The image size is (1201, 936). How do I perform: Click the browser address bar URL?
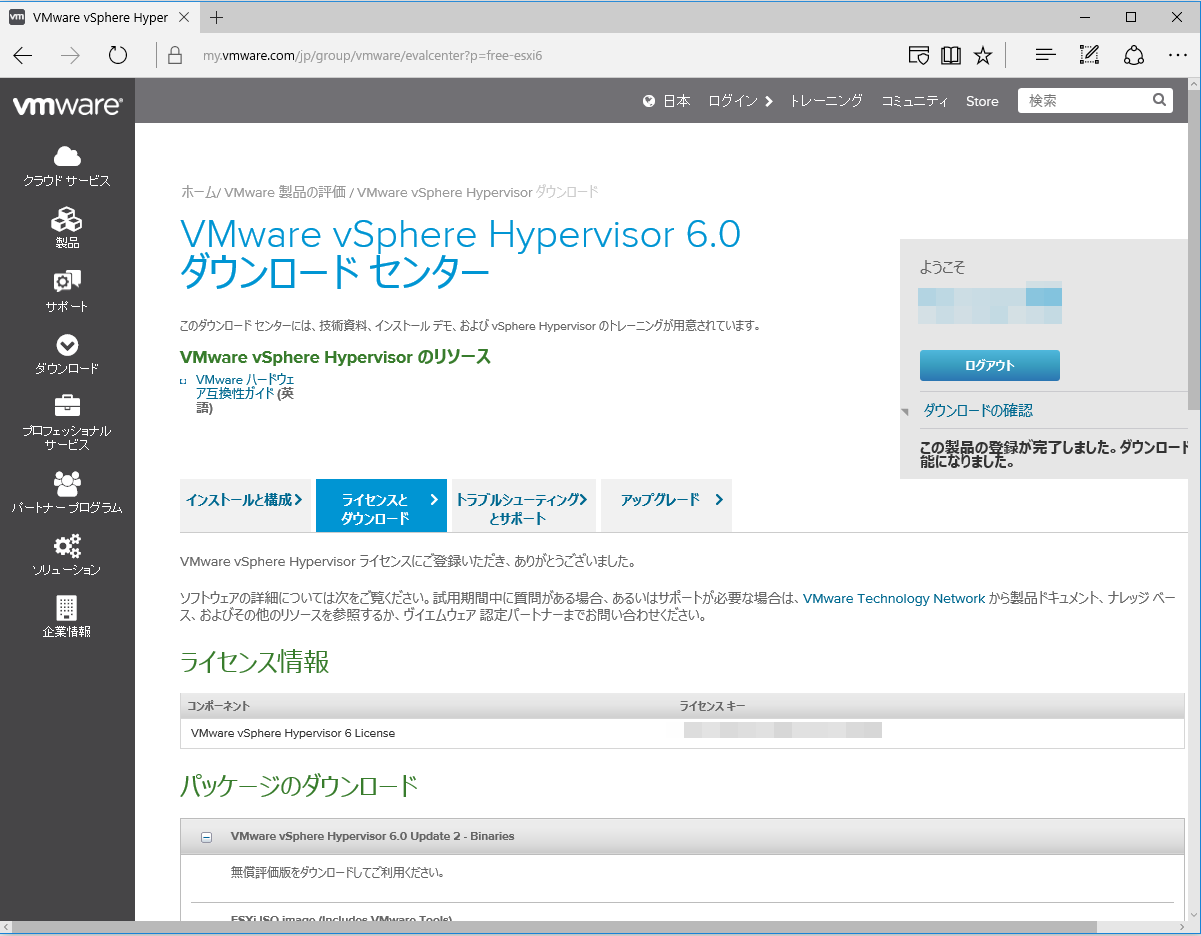click(x=373, y=56)
